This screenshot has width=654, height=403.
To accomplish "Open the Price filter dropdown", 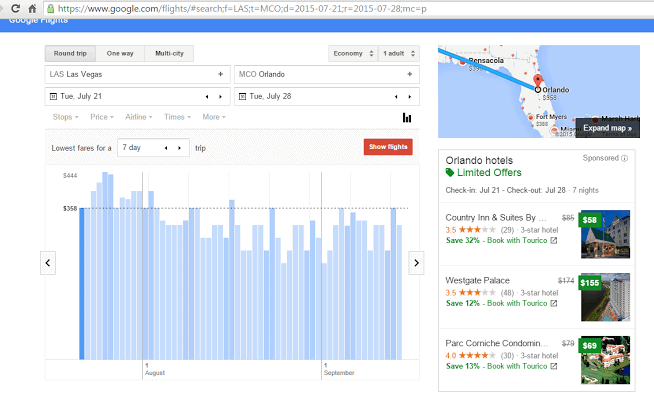I will (102, 117).
